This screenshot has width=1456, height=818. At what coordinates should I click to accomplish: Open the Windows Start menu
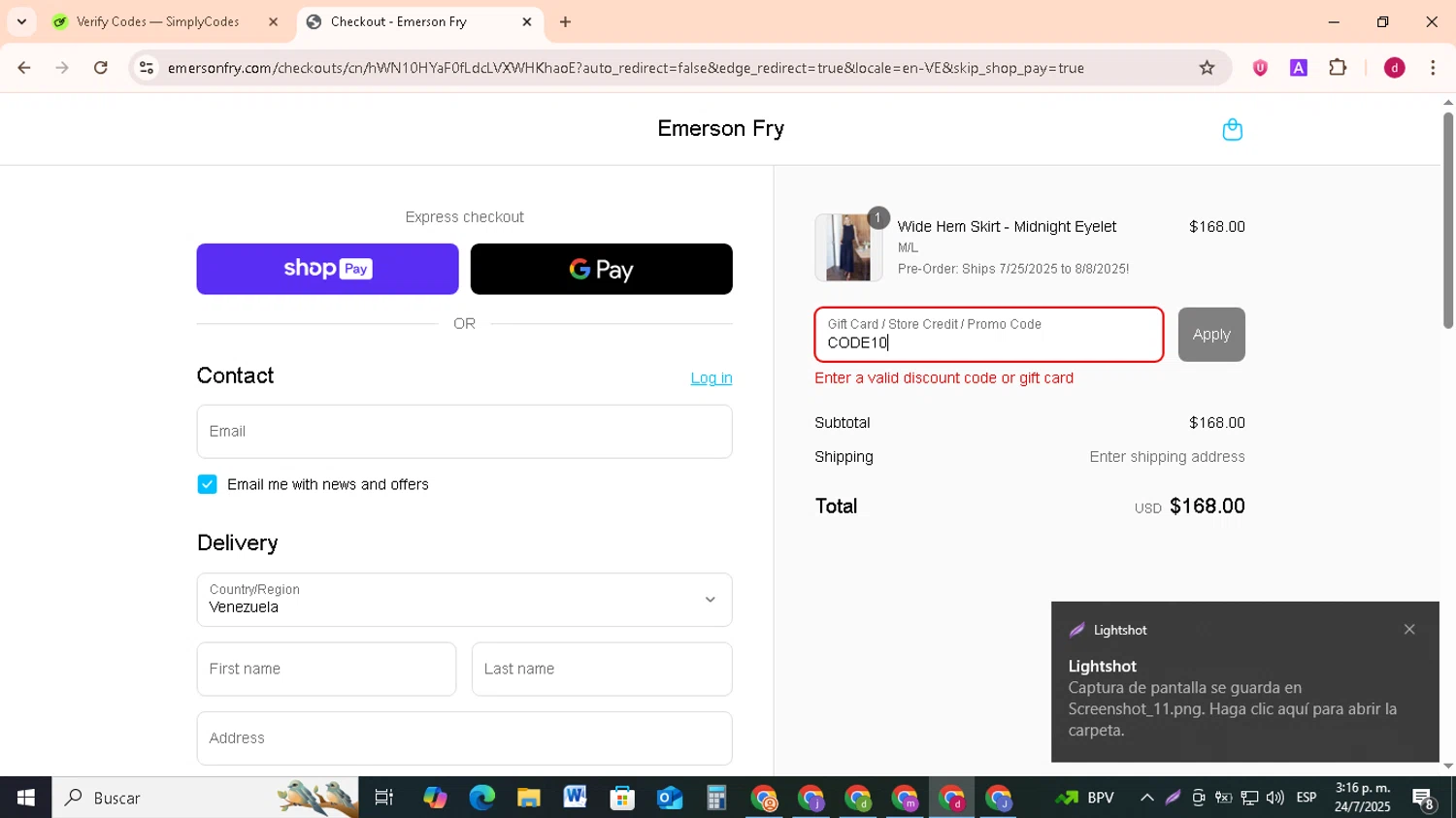(25, 798)
